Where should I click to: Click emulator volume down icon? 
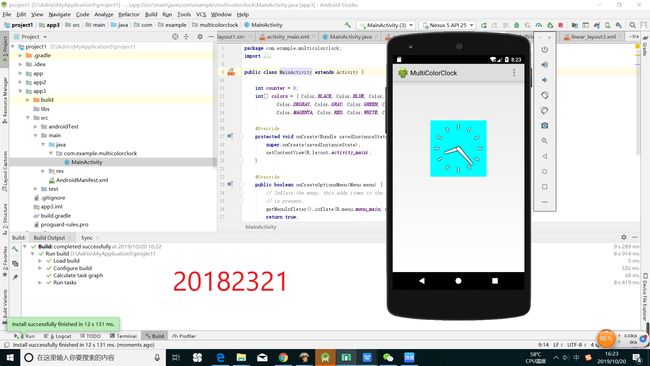[x=545, y=80]
